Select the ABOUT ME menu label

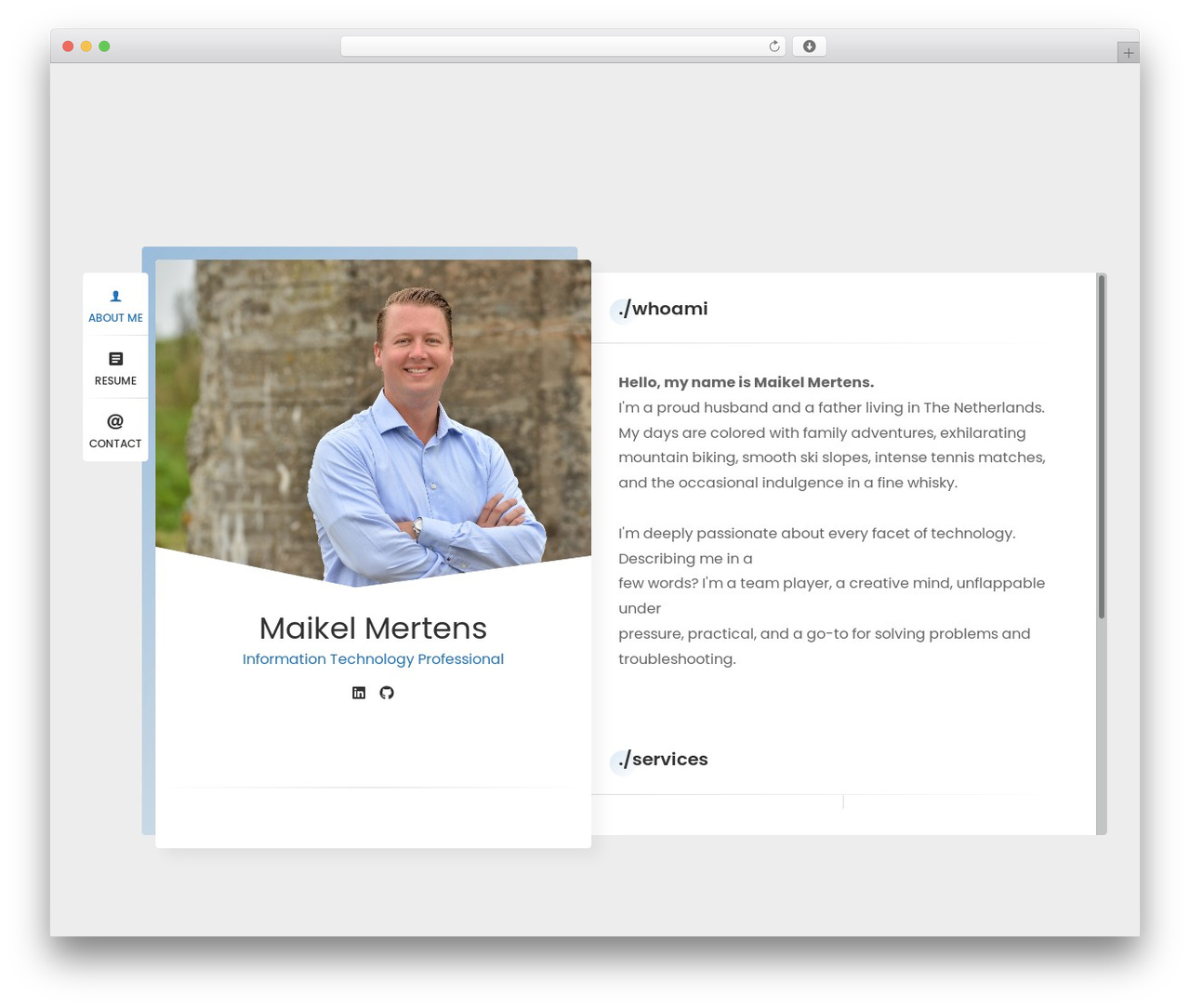pyautogui.click(x=115, y=318)
